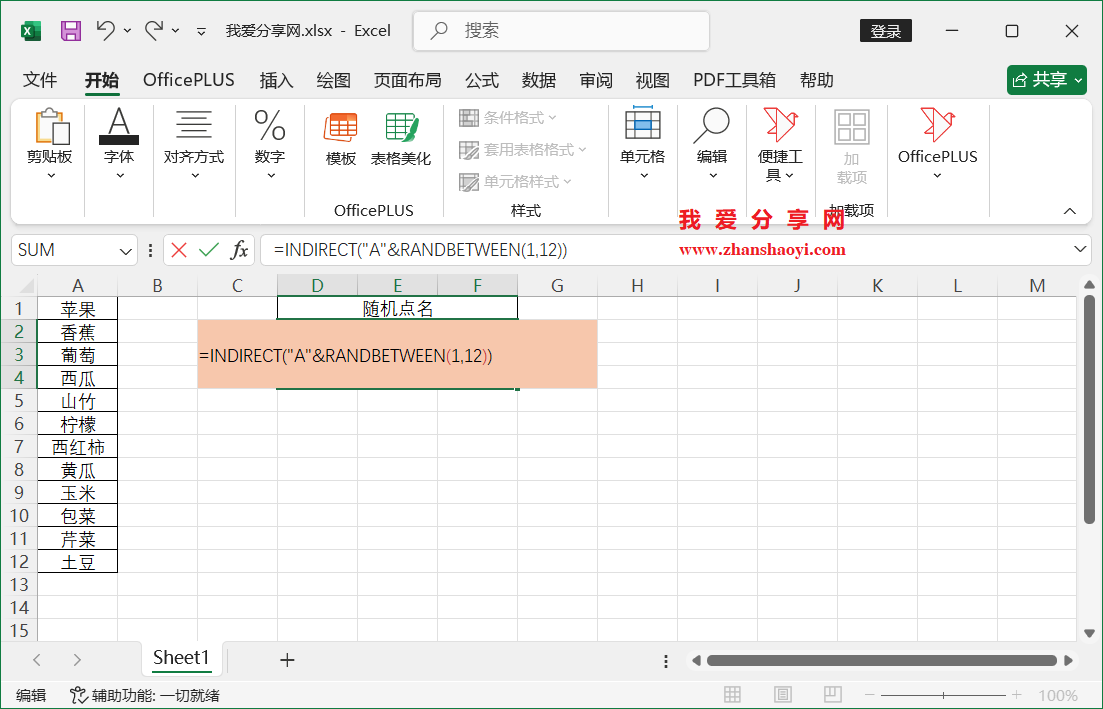The height and width of the screenshot is (709, 1103).
Task: Click the 随机点名 merged header cell
Action: tap(397, 308)
